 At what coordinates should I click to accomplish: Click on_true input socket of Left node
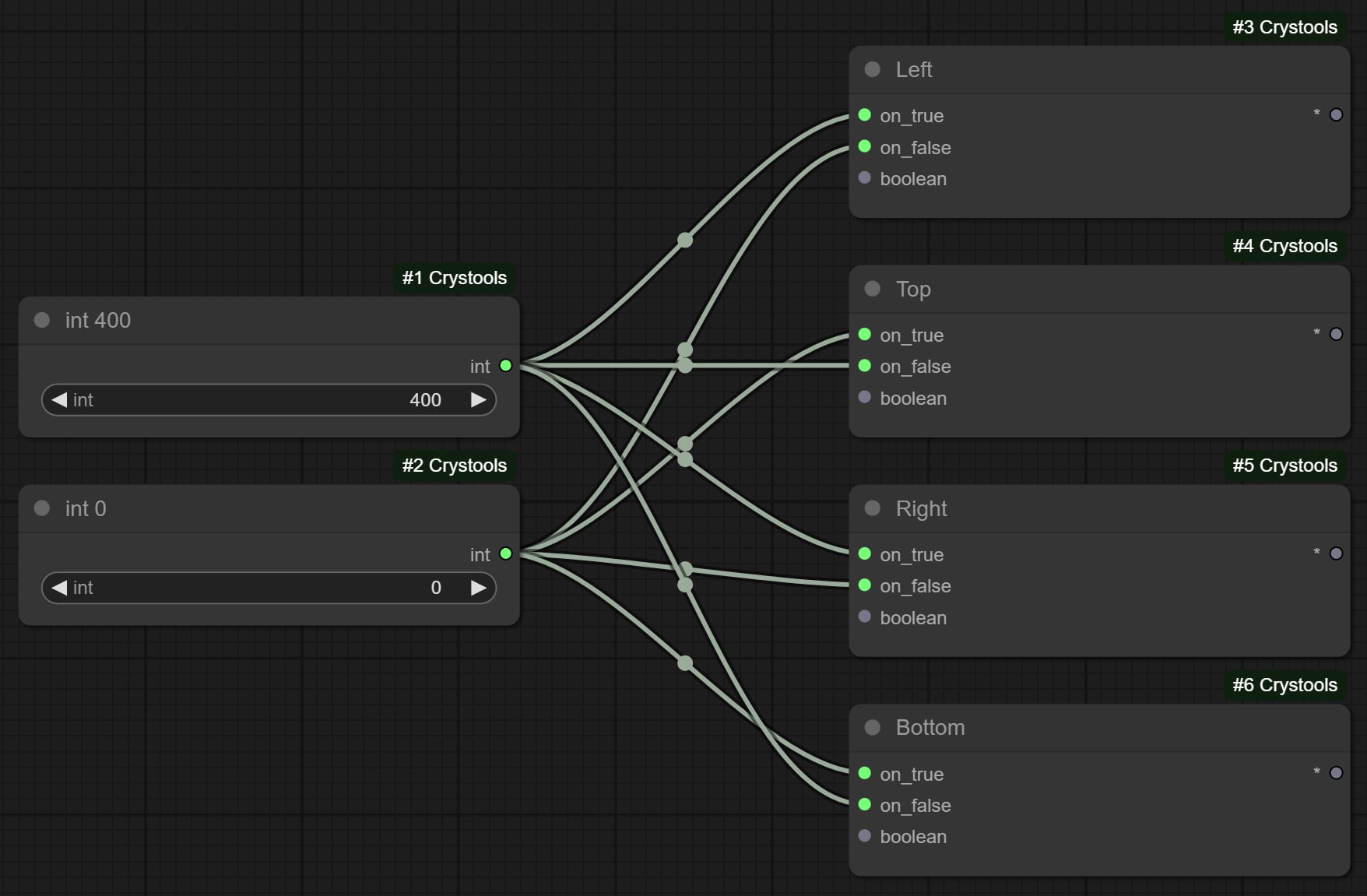[x=864, y=115]
